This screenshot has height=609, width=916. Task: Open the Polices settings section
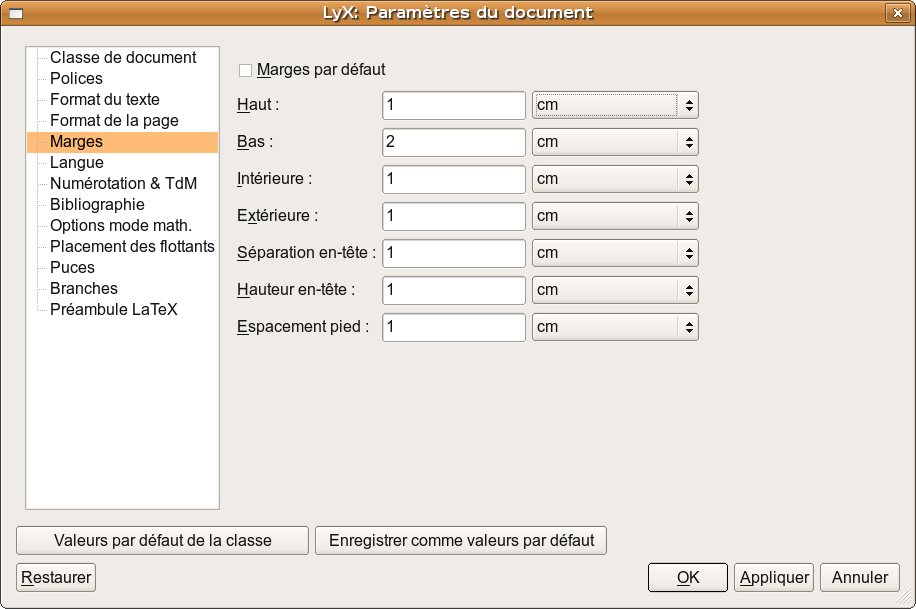pos(76,79)
